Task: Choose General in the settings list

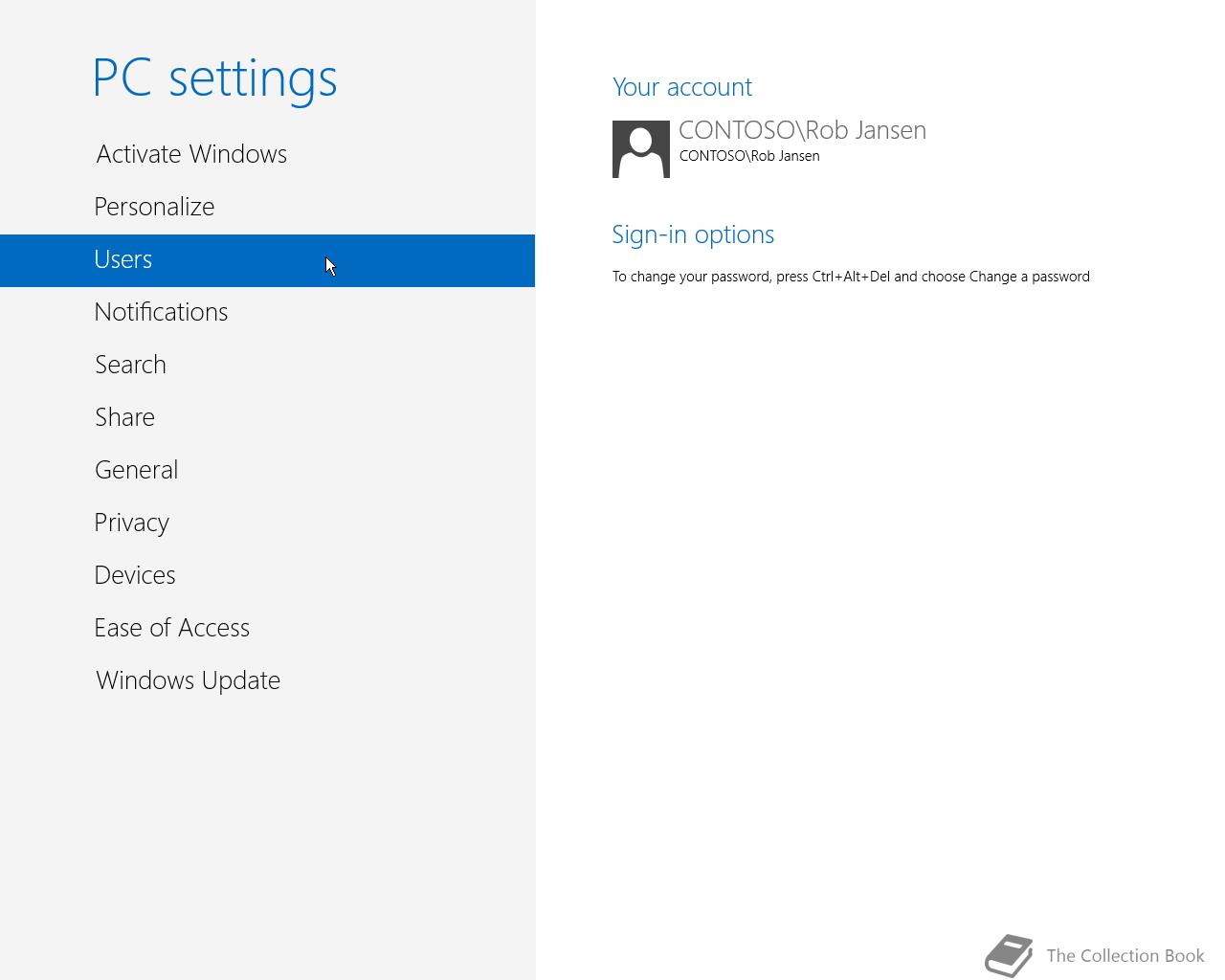Action: pos(267,471)
